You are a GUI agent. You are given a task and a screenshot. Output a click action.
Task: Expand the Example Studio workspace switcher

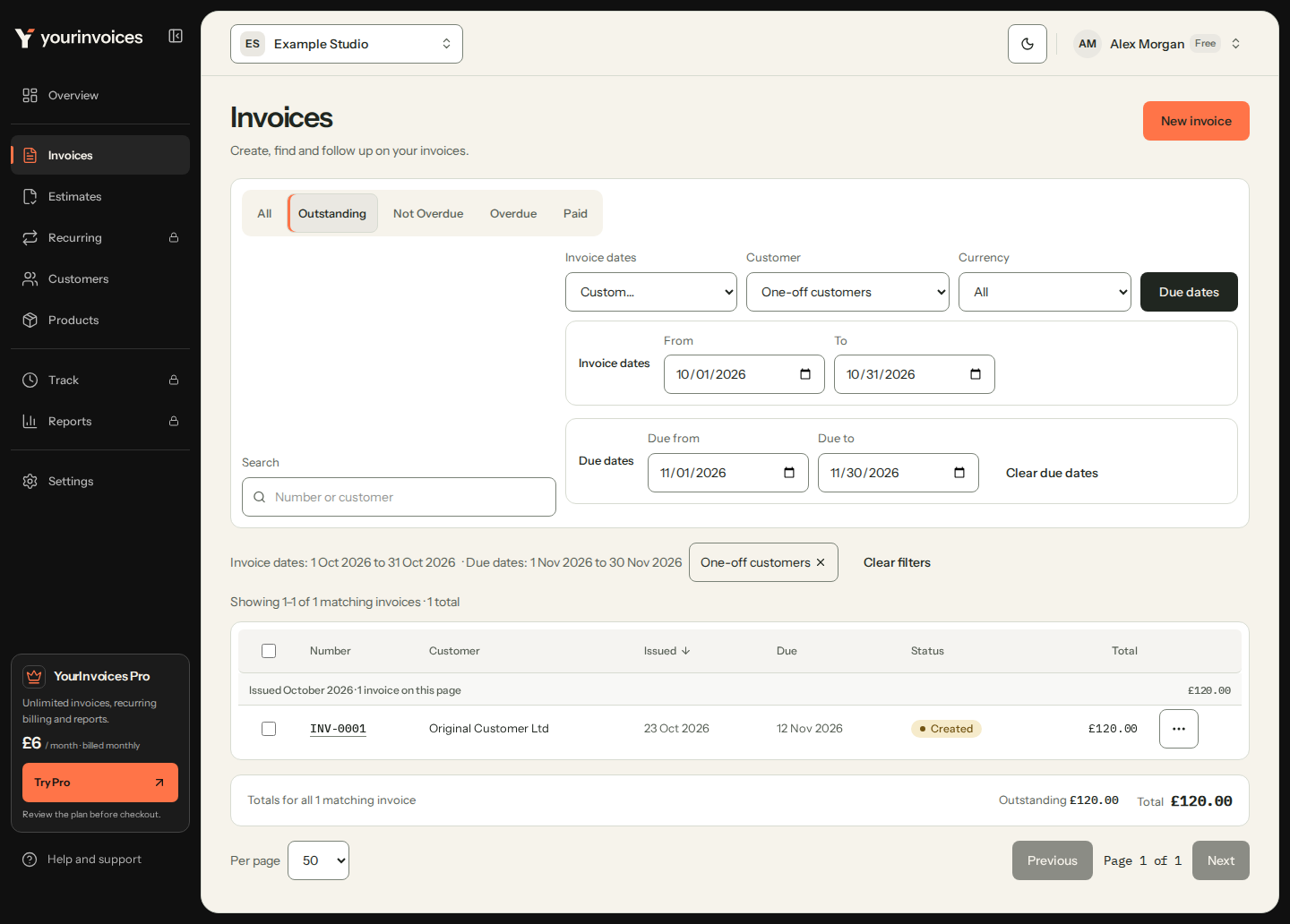click(347, 44)
